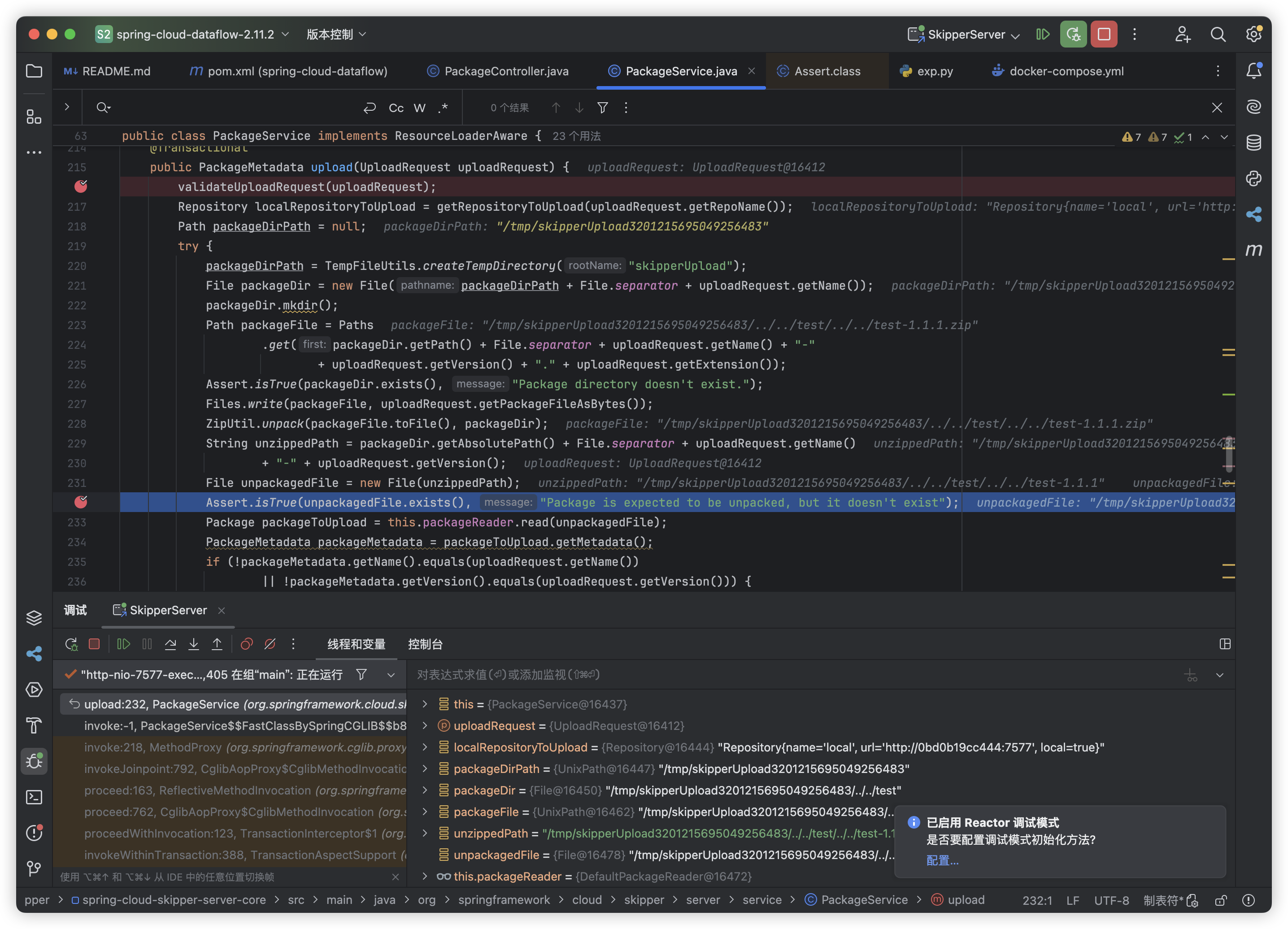Click the editor vertical scrollbar thumb
Screen dimensions: 1288x929
(x=1228, y=453)
